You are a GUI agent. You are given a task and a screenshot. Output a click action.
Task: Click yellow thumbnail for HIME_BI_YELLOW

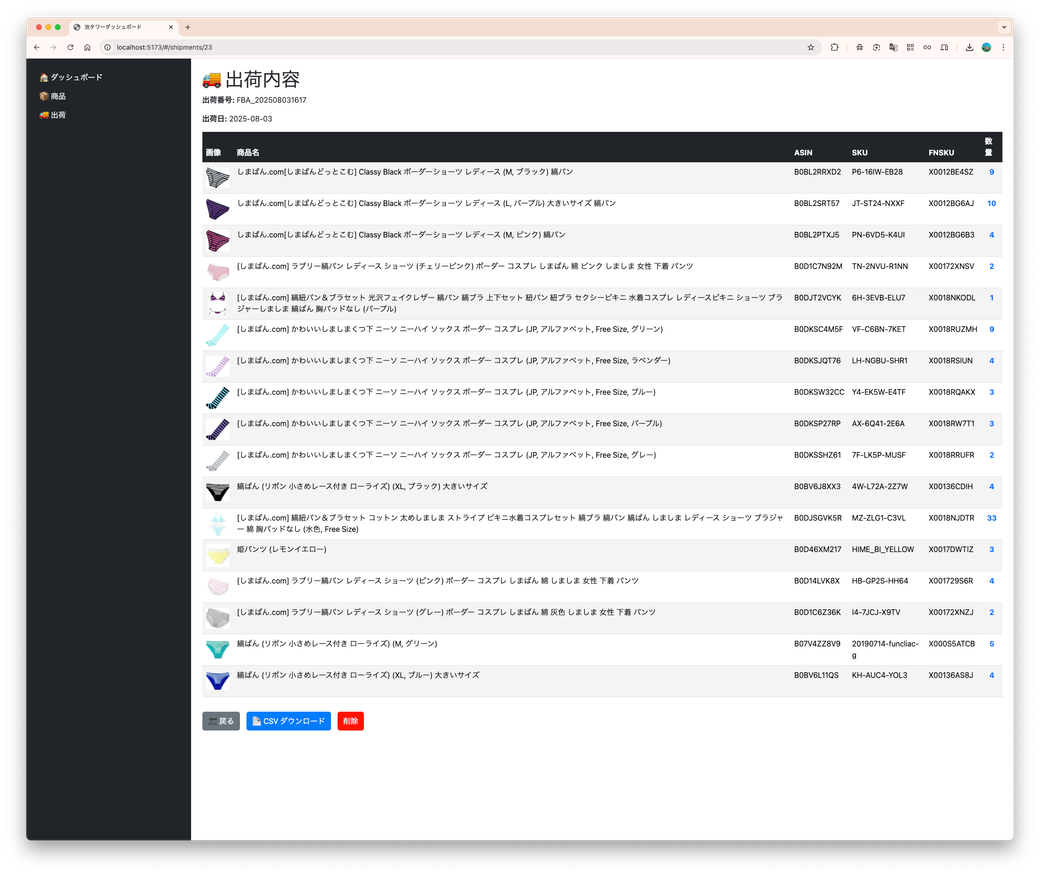218,555
